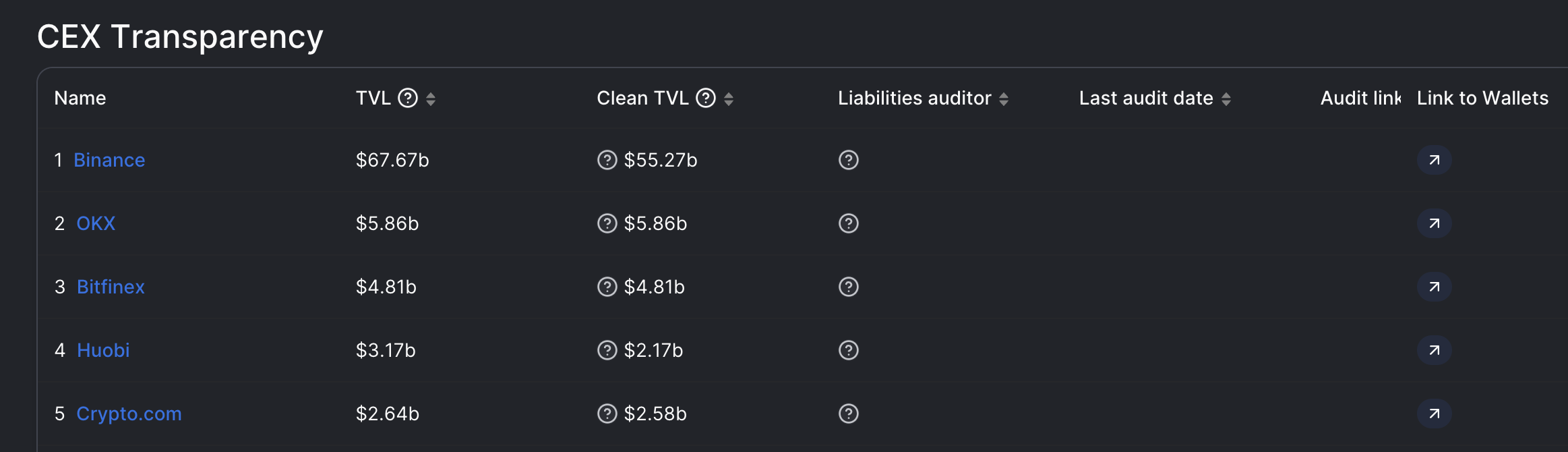Open OKX wallet link arrow icon
The image size is (1568, 452).
(x=1434, y=223)
